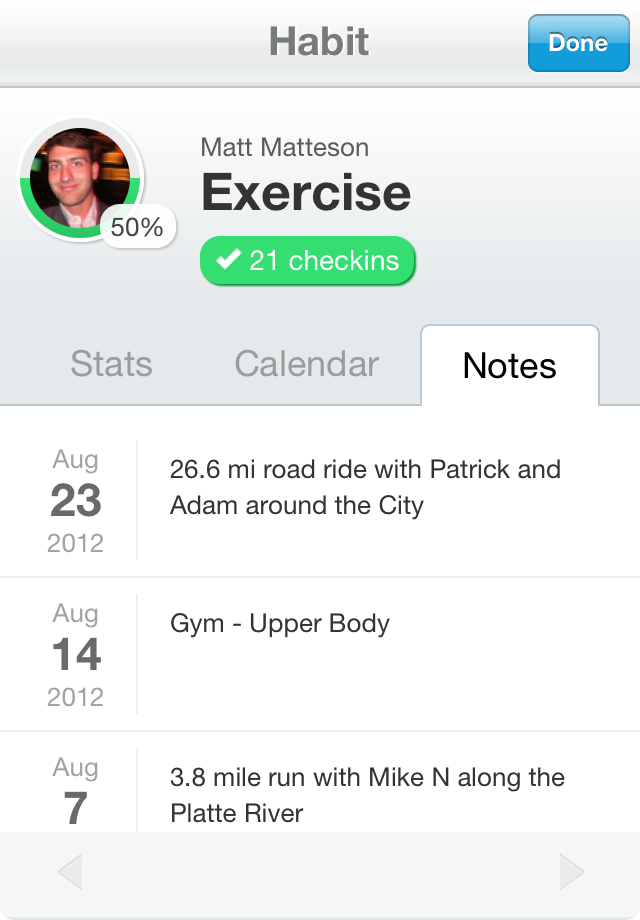Open the Aug 23 2012 date entry
Viewport: 640px width, 920px height.
tap(76, 500)
